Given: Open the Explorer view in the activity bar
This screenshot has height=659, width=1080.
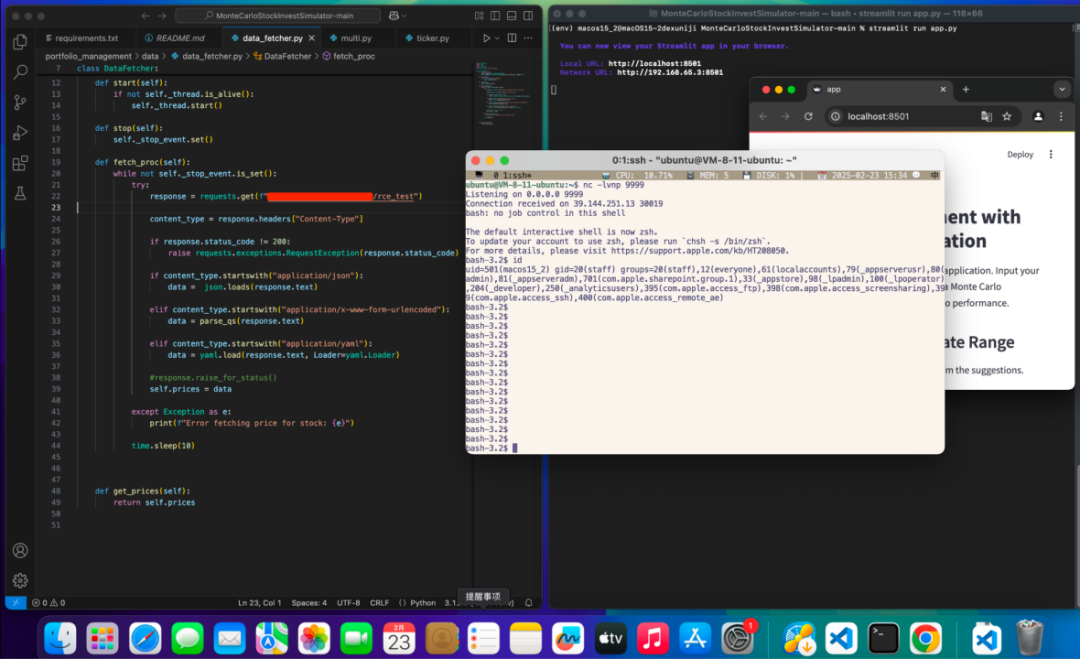Looking at the screenshot, I should pyautogui.click(x=19, y=42).
